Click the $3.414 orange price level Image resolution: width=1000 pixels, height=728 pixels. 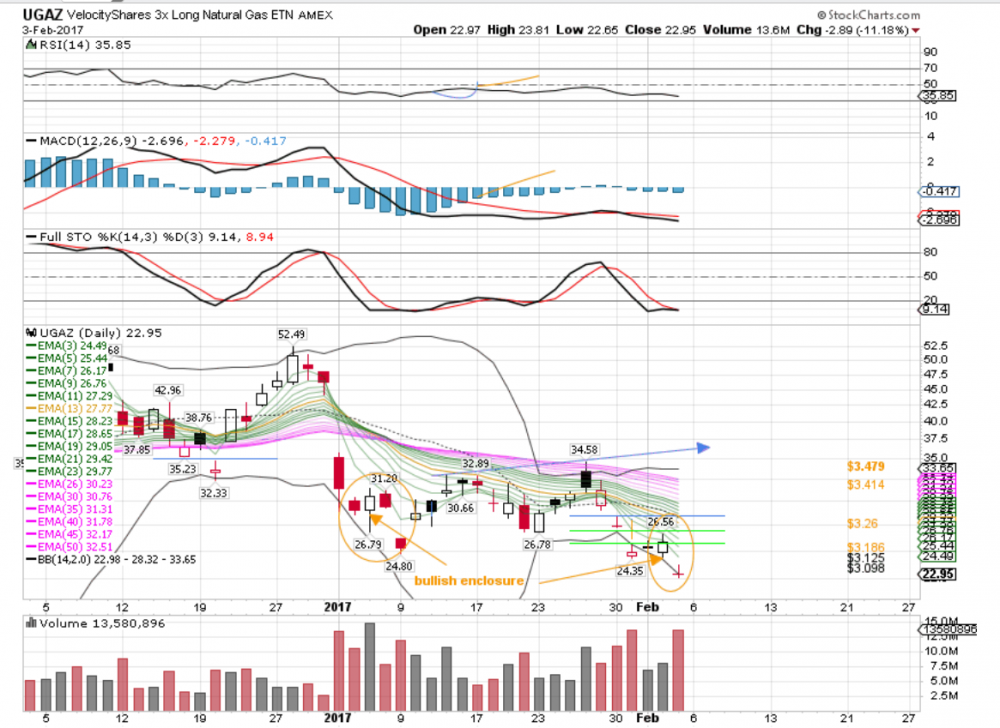point(865,485)
